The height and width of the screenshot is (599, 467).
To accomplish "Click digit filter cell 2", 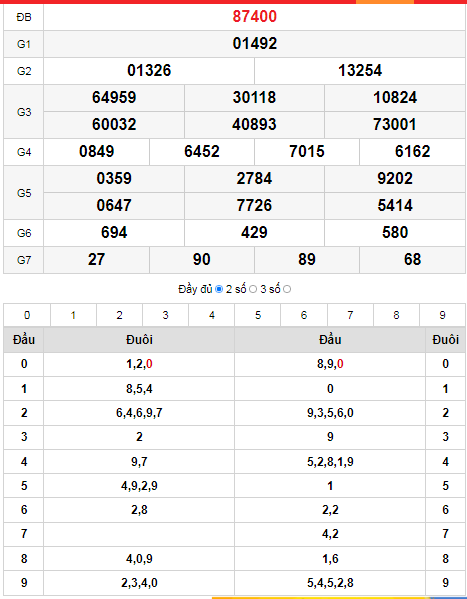I will click(119, 315).
